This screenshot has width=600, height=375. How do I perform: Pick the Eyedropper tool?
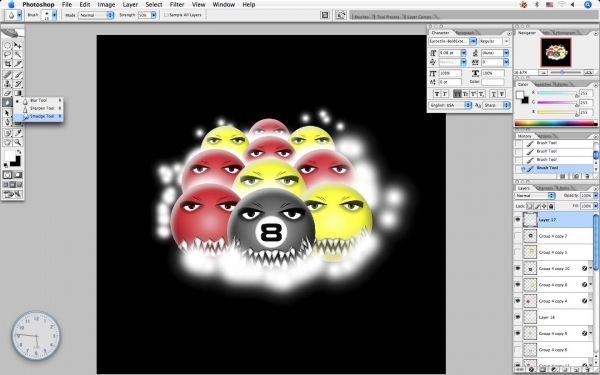[18, 133]
